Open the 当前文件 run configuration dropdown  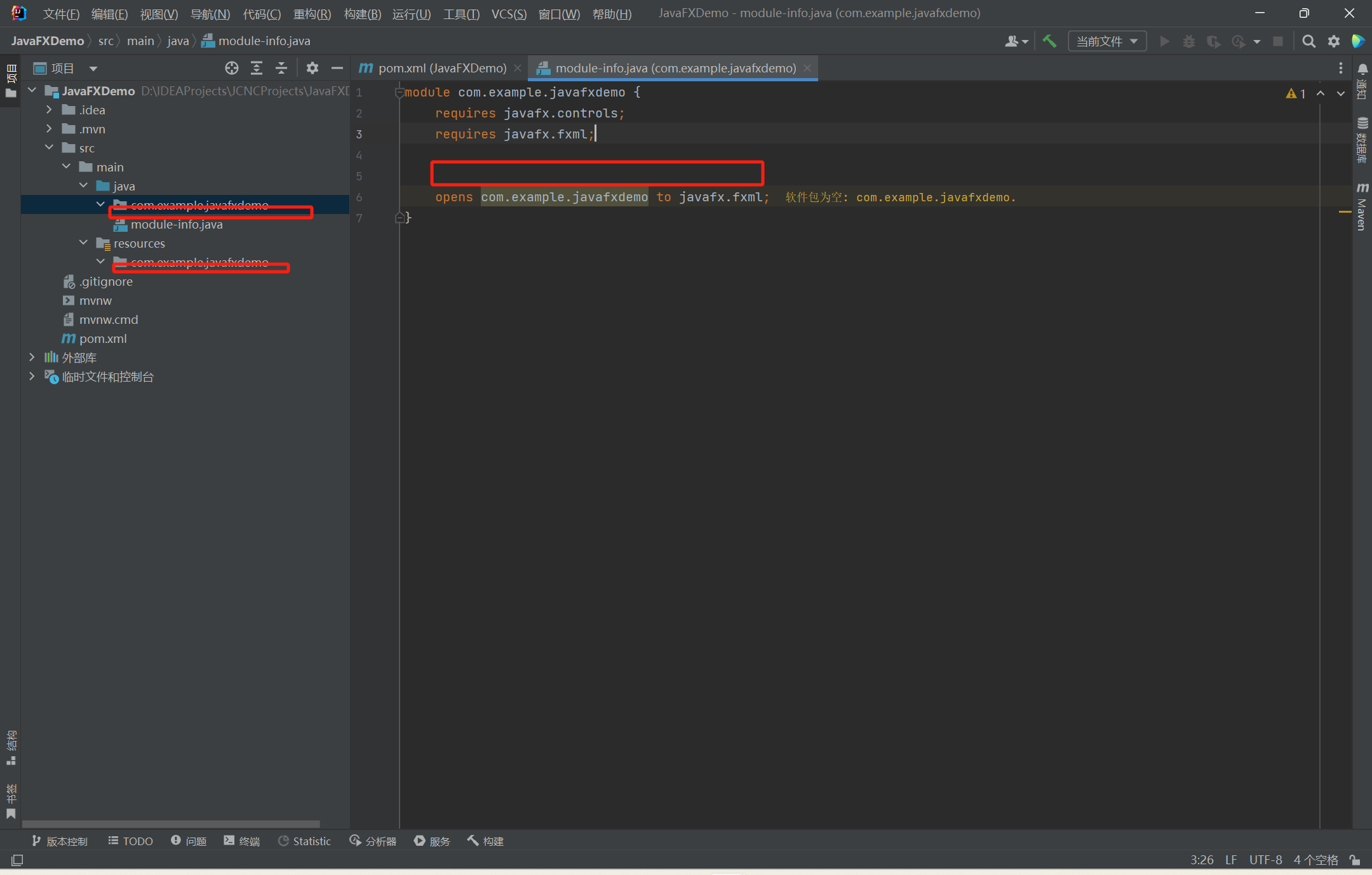click(1106, 41)
